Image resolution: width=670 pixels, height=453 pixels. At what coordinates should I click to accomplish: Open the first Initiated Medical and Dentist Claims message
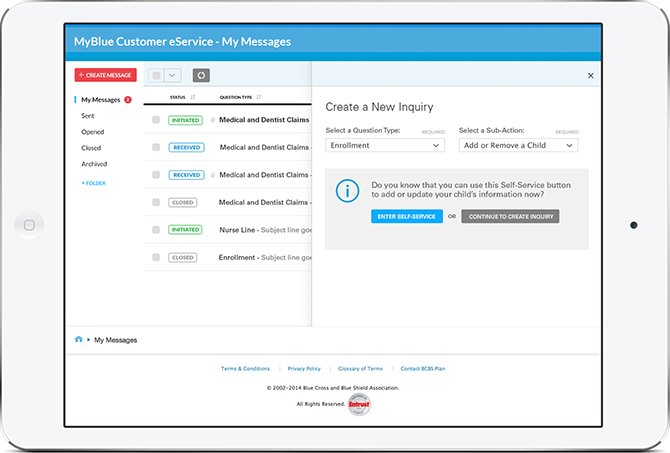pyautogui.click(x=264, y=120)
